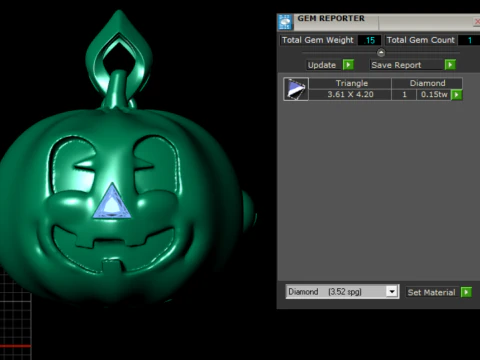Click the 3.61 X 4.20 size cell

[350, 95]
